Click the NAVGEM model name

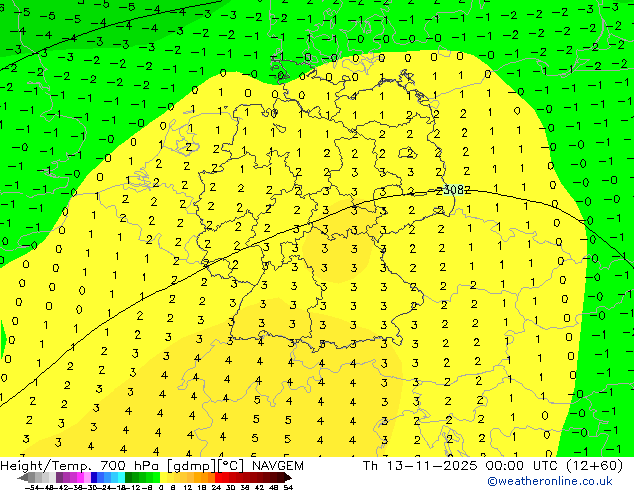[x=277, y=466]
